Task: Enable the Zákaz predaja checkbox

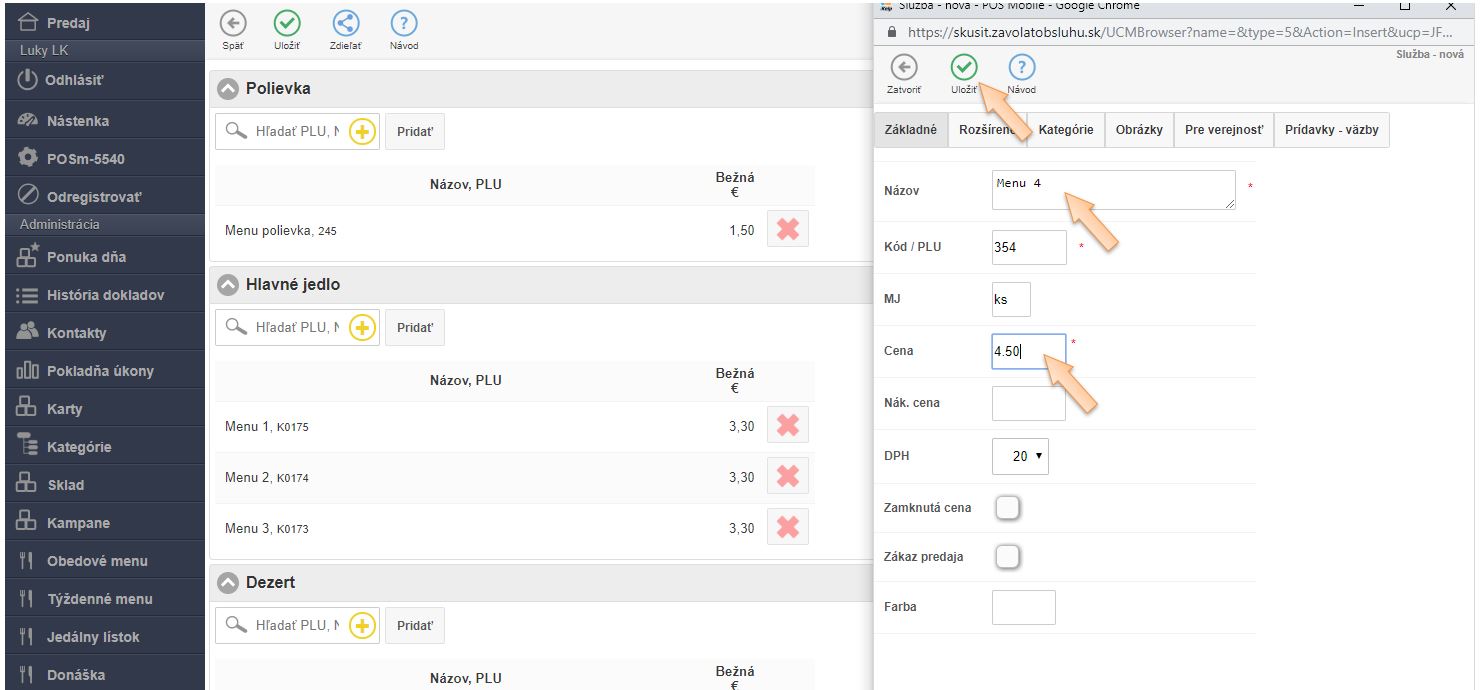Action: click(x=1008, y=557)
